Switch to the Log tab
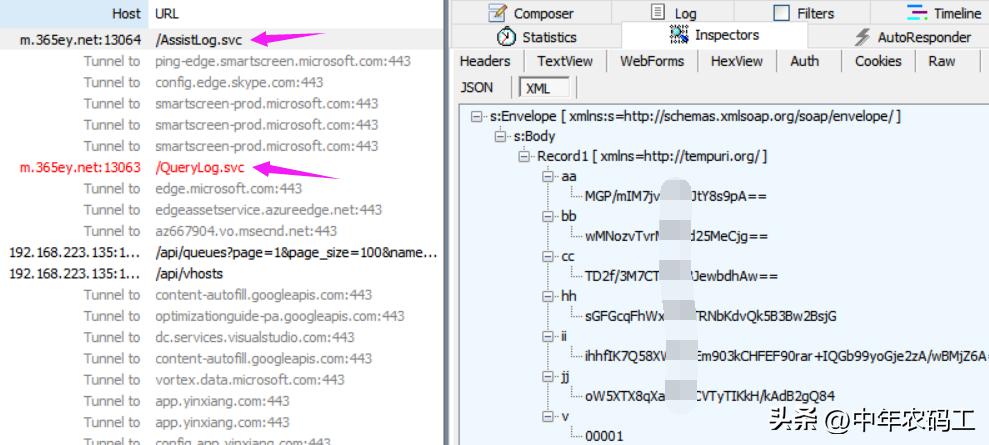 tap(674, 13)
